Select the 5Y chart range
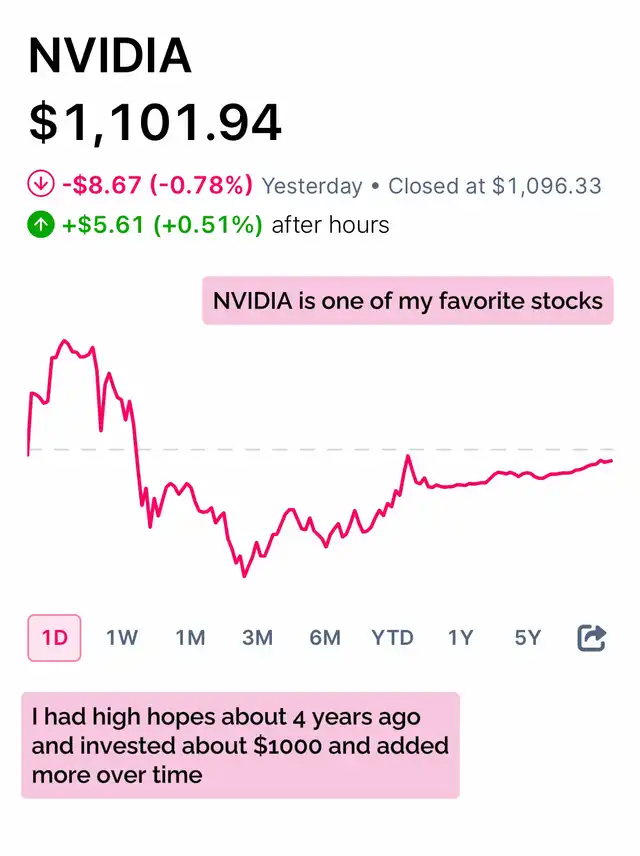Viewport: 640px width, 856px height. 528,638
